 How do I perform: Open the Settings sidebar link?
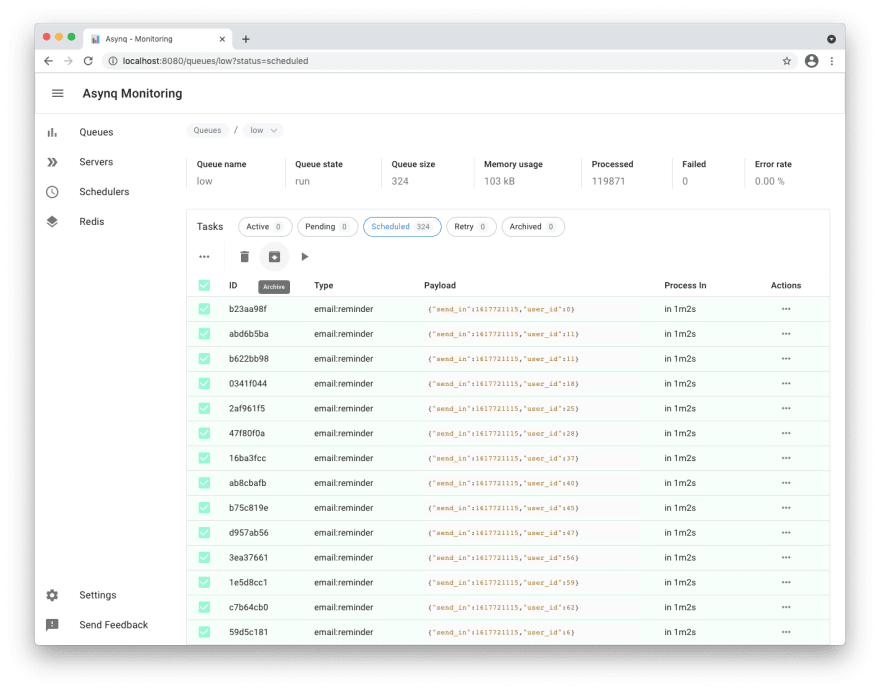98,595
